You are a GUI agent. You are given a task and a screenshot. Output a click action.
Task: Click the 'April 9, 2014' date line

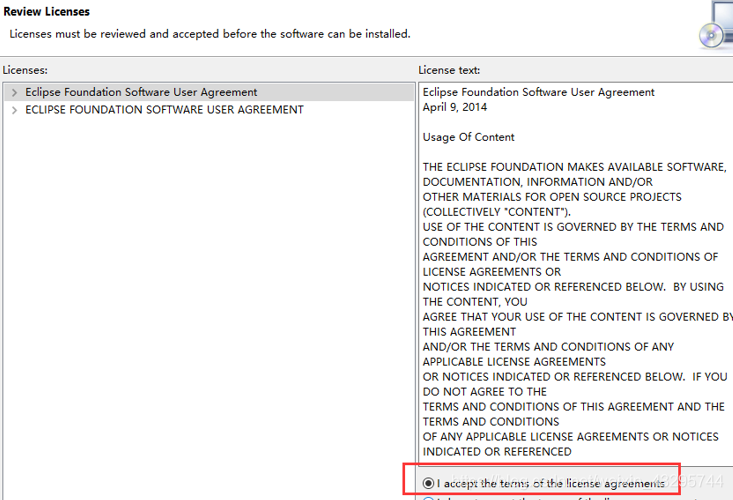pyautogui.click(x=454, y=107)
